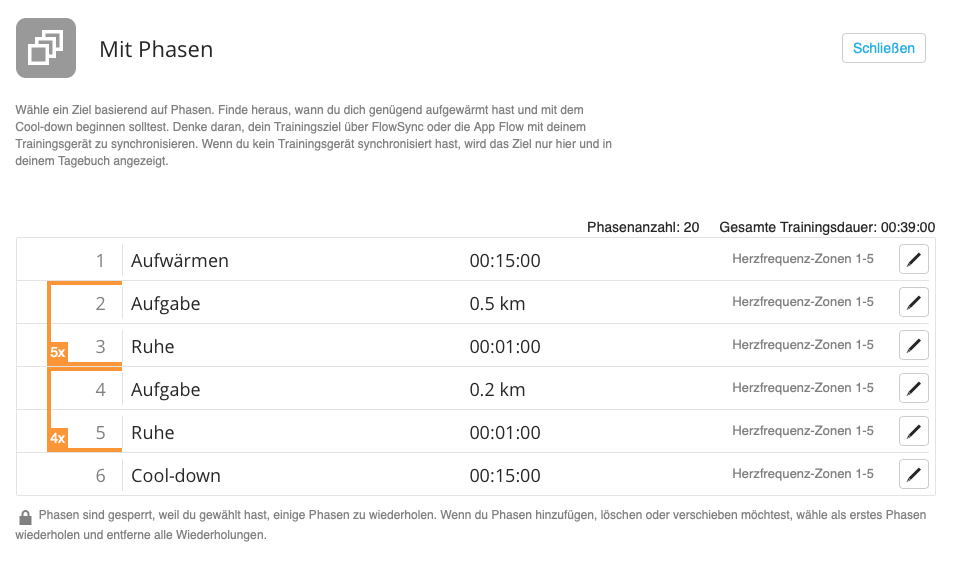Screen dimensions: 954x572
Task: Click Aufwärmen duration 00:15:00
Action: coord(505,261)
